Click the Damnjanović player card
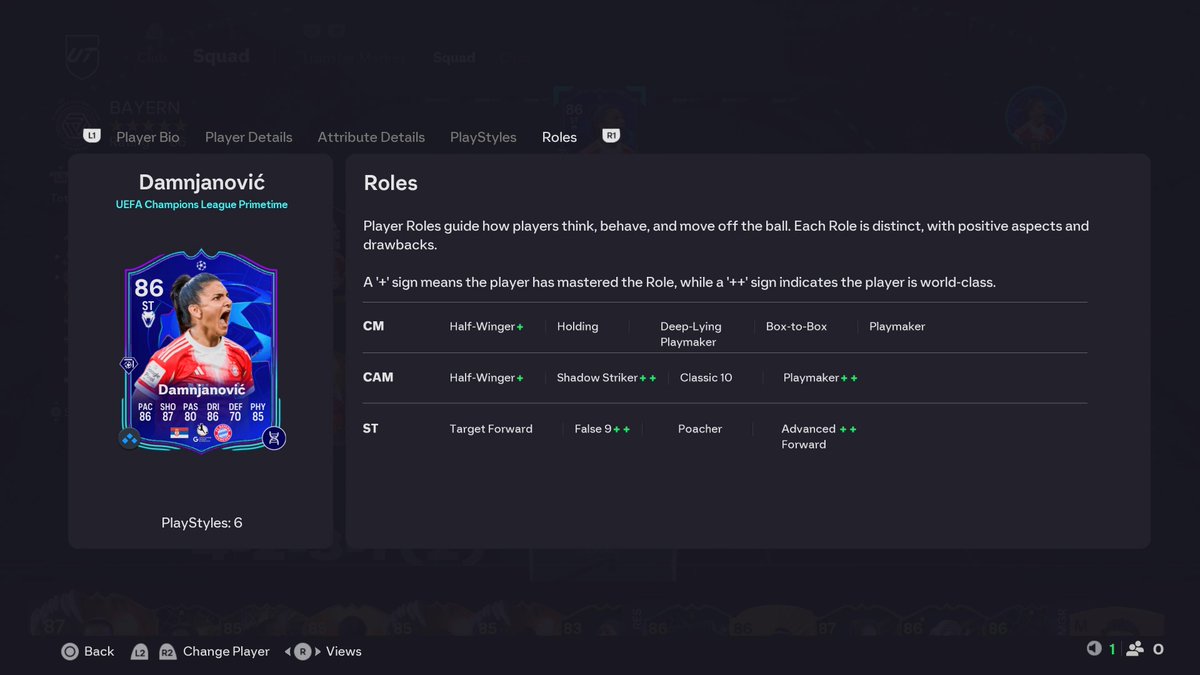 [201, 350]
